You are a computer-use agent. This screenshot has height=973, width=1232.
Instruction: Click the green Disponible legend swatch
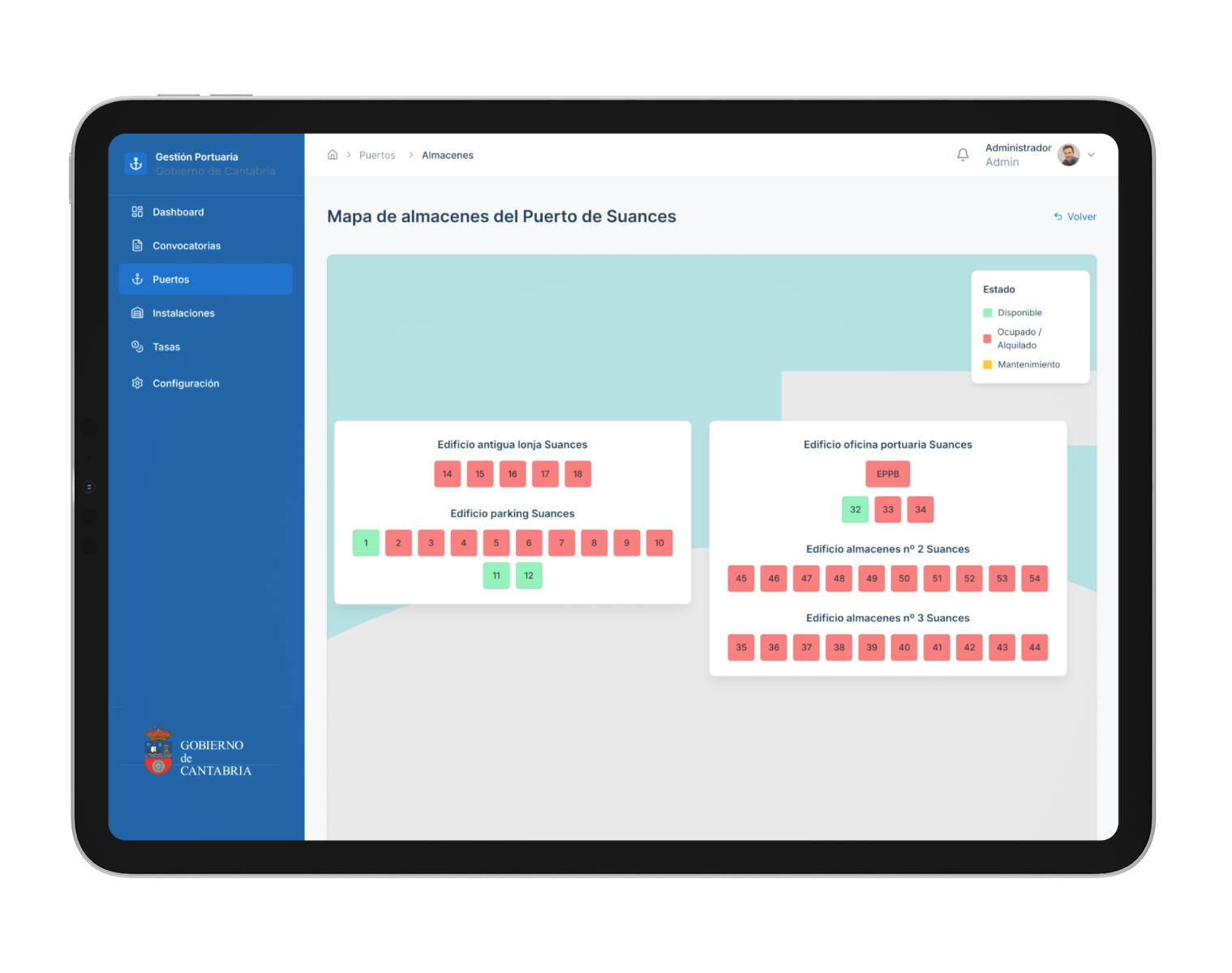tap(987, 313)
